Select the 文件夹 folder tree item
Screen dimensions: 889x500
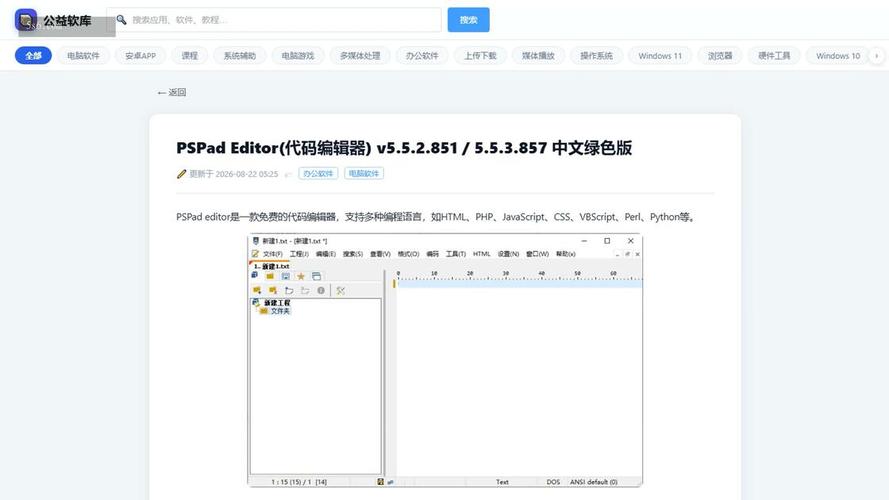tap(280, 311)
